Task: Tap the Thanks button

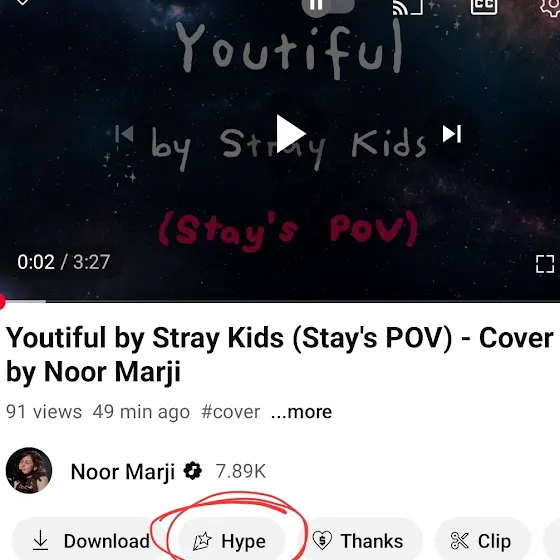Action: pyautogui.click(x=360, y=540)
